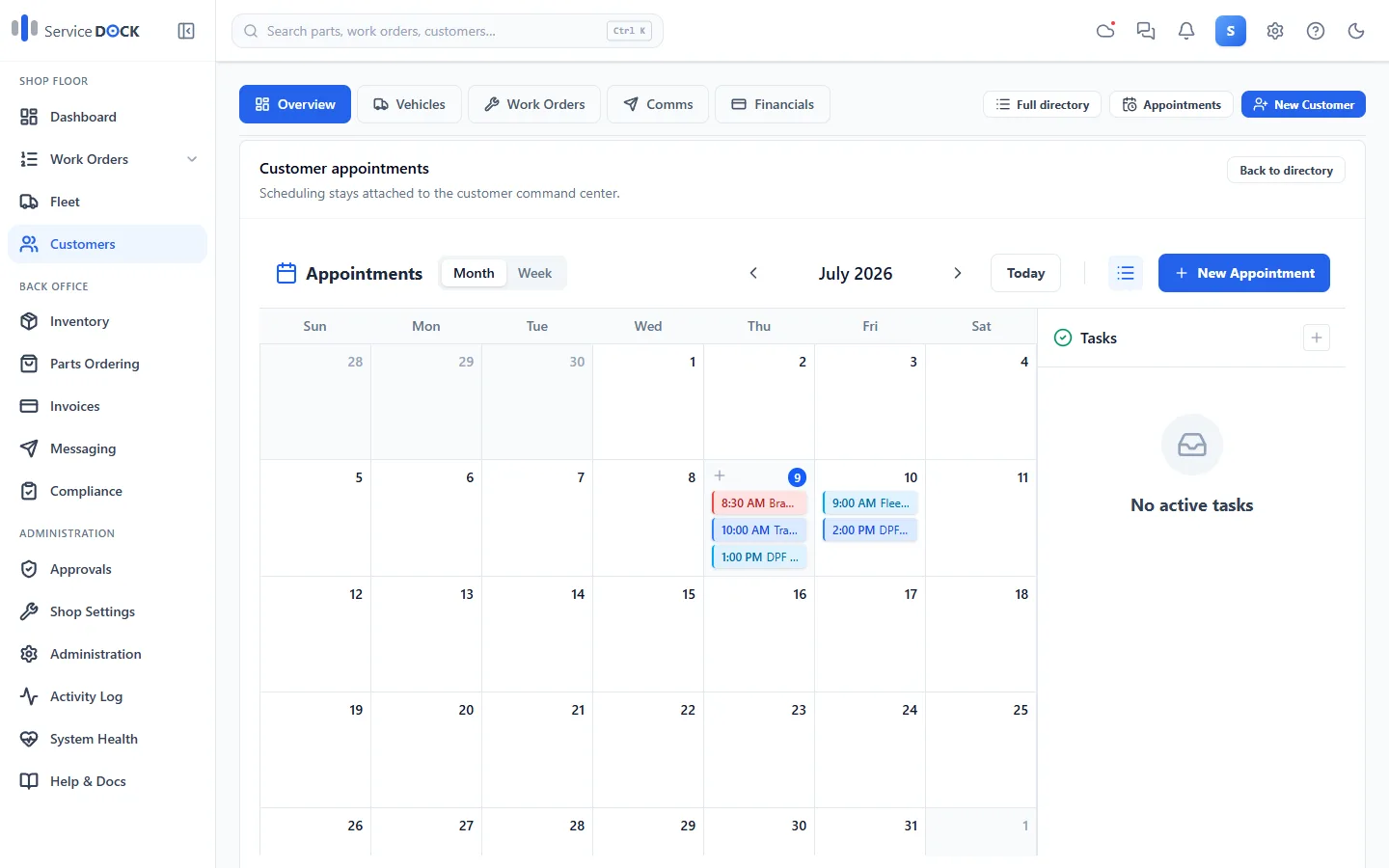
Task: Go to the next month
Action: pyautogui.click(x=958, y=273)
